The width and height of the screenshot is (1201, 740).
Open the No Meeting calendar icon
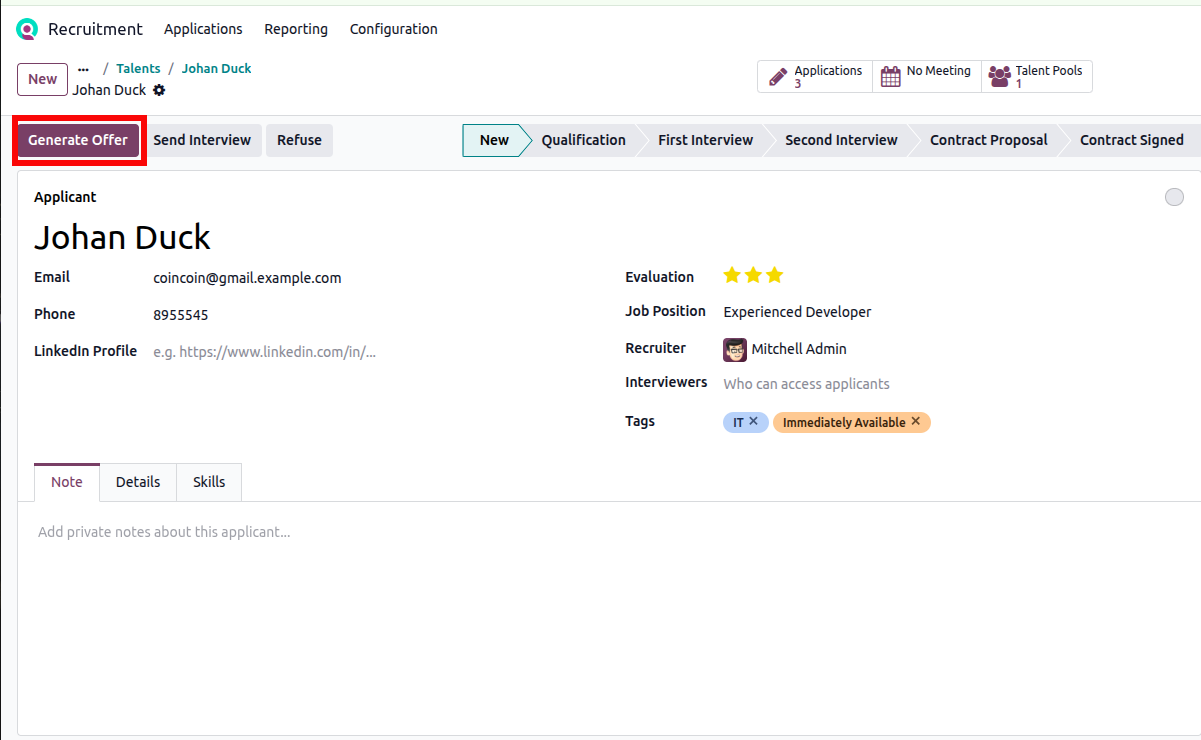[x=890, y=77]
